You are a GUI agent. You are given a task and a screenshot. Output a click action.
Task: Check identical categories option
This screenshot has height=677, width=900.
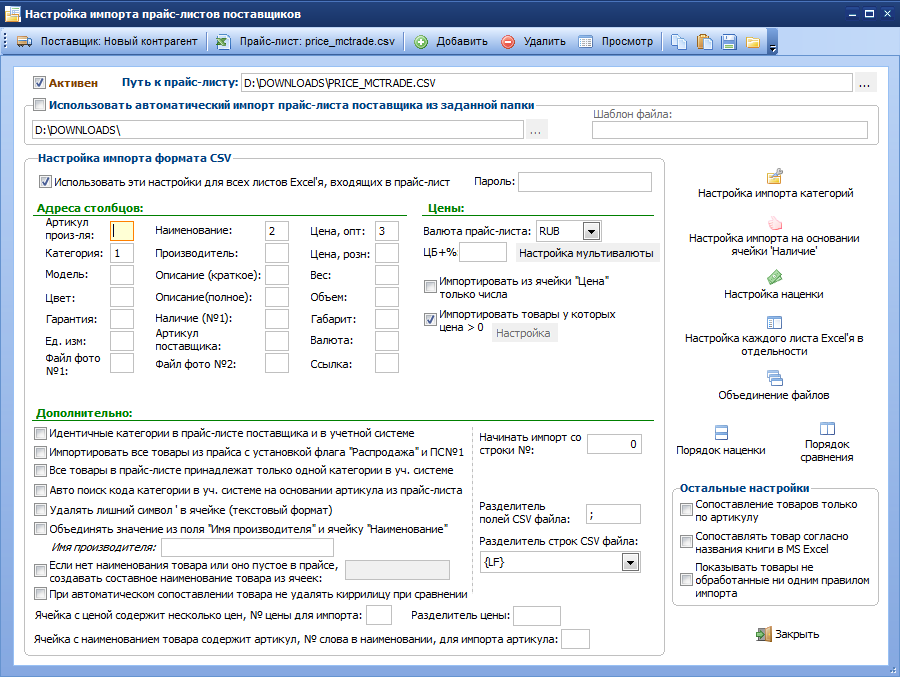(40, 433)
